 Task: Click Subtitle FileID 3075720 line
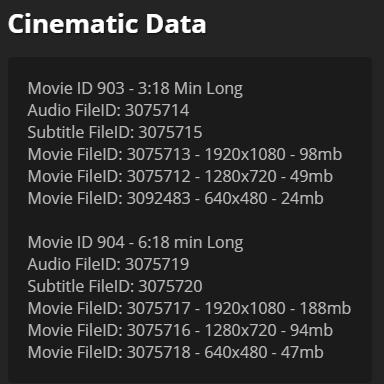115,286
